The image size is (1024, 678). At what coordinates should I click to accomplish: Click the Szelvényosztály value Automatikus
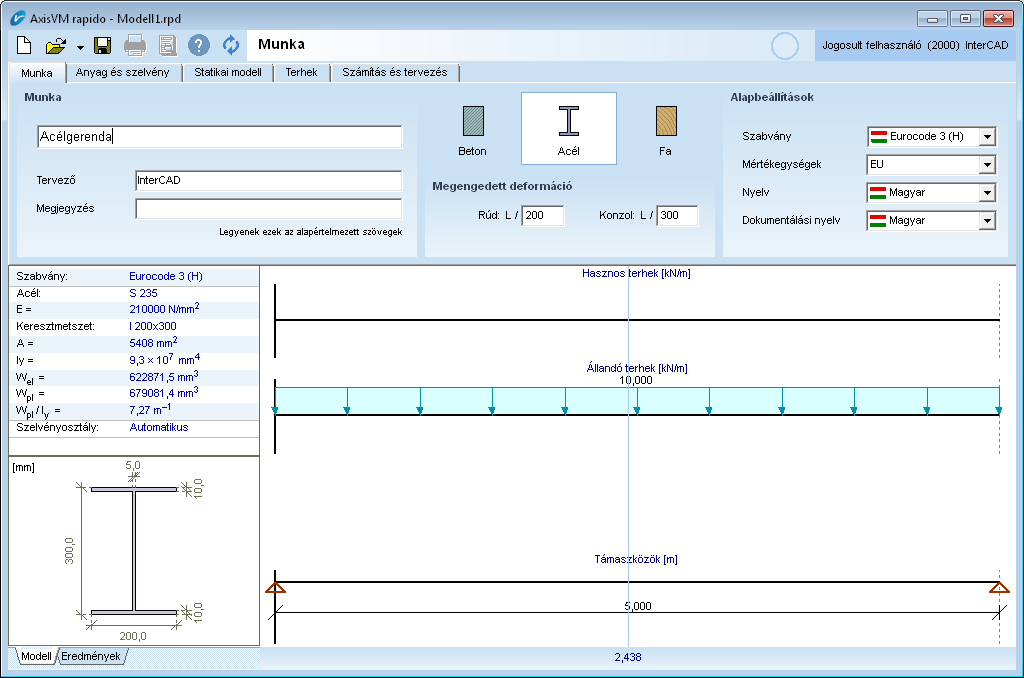(x=159, y=427)
